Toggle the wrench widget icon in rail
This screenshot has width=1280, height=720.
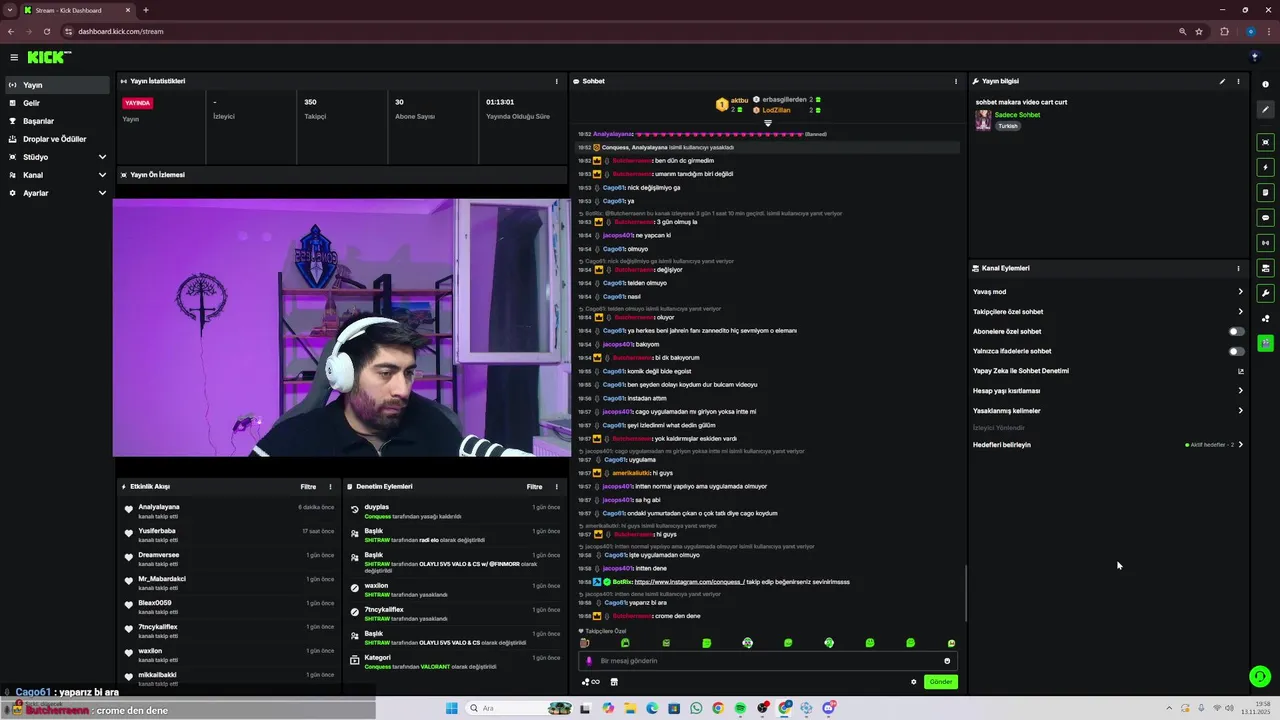click(1266, 293)
